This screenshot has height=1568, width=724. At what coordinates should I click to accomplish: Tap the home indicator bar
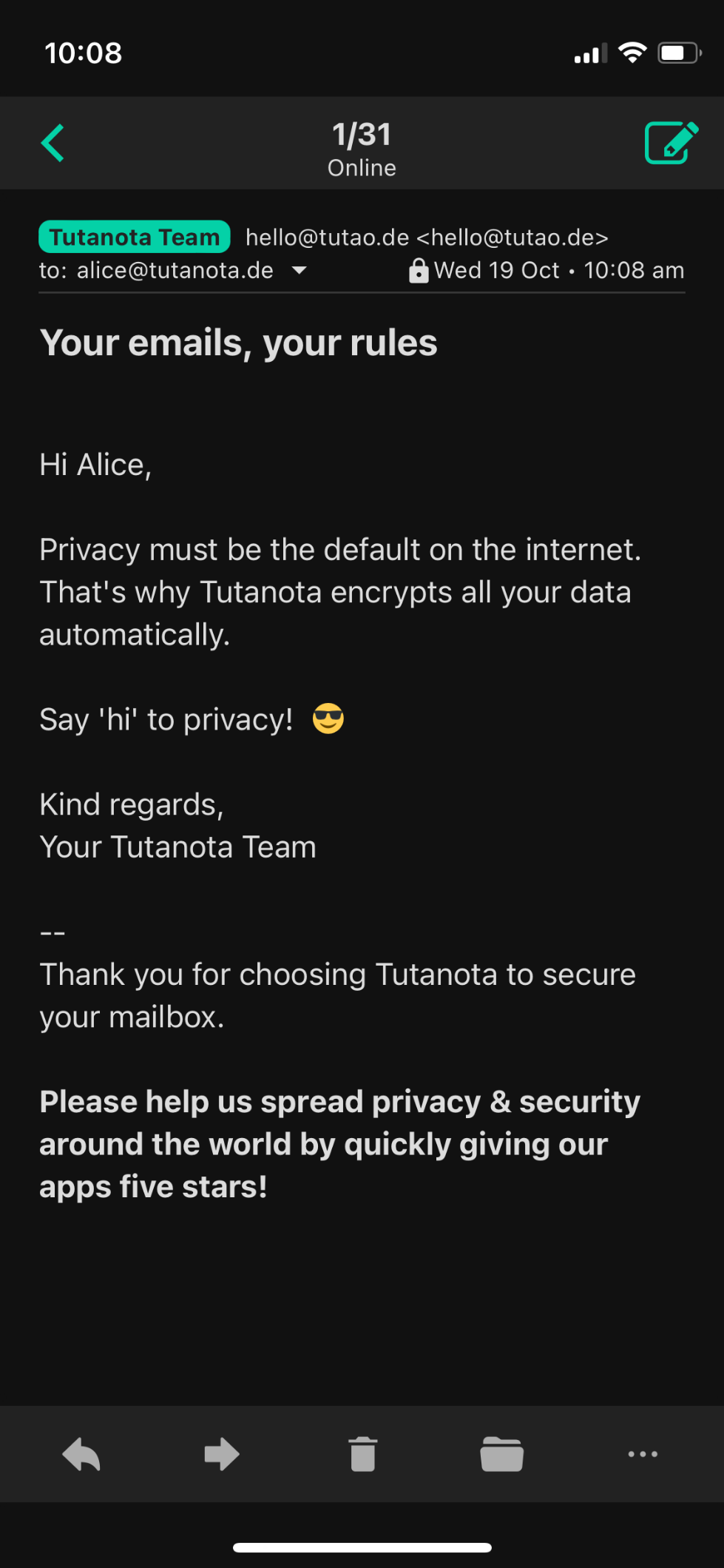click(x=362, y=1547)
